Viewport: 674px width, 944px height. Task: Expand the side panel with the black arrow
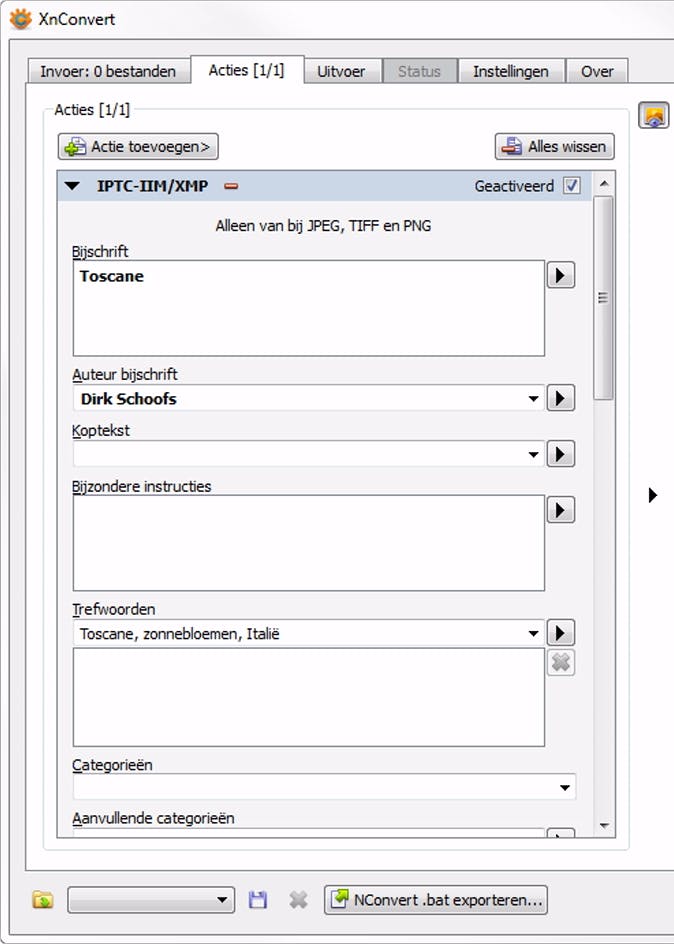click(x=653, y=495)
